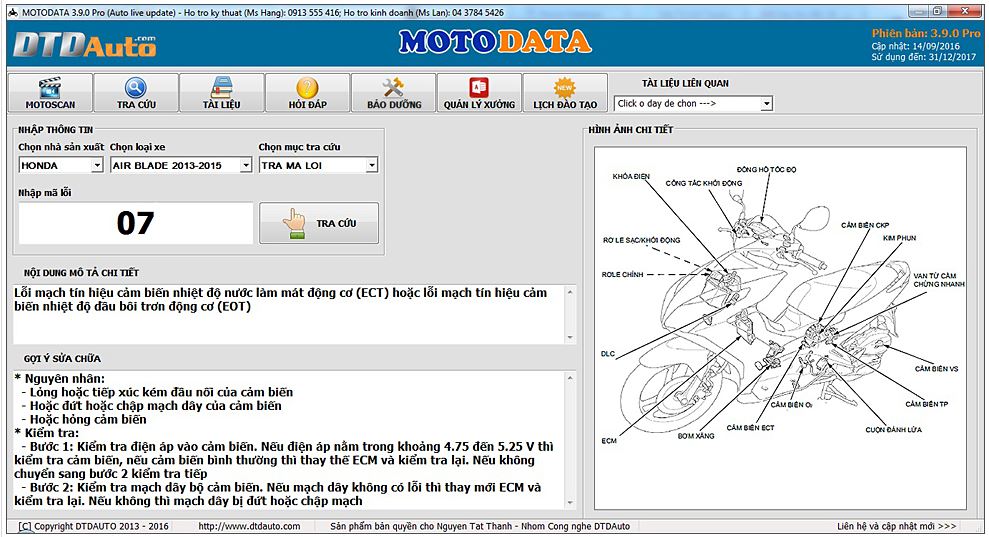
Task: Click the 'CẢM BIẾN VS' label in diagram
Action: tap(936, 369)
